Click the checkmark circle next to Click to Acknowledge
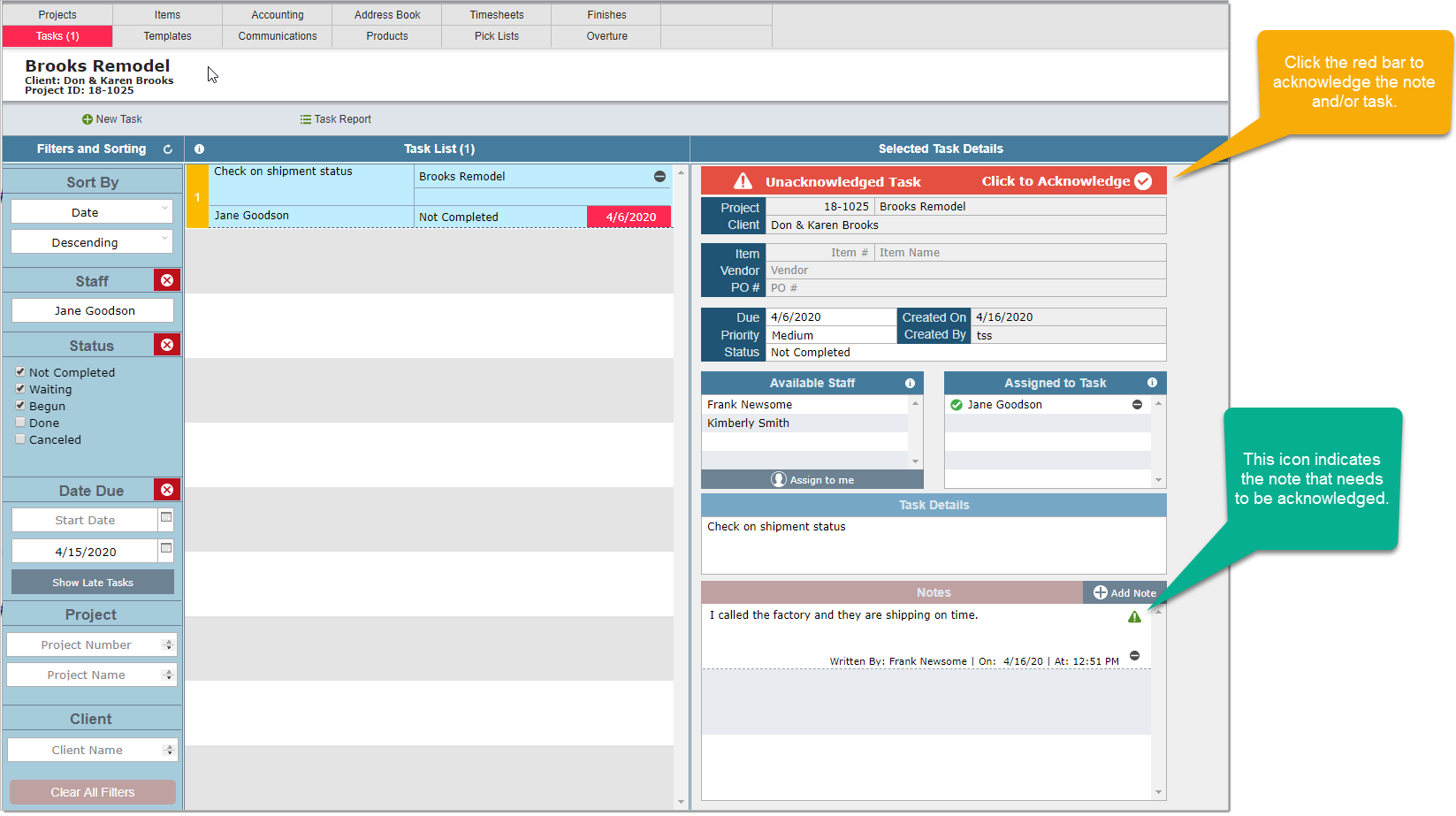Screen dimensions: 1456x816 [1143, 181]
